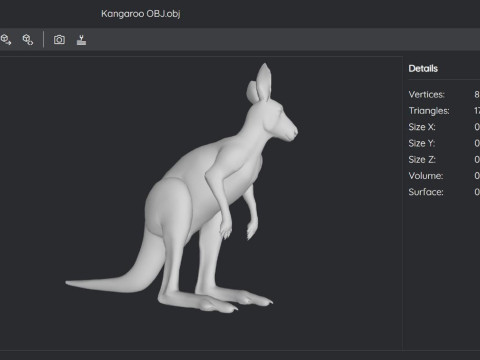The width and height of the screenshot is (480, 360).
Task: Select the Size X: label
Action: pos(422,127)
